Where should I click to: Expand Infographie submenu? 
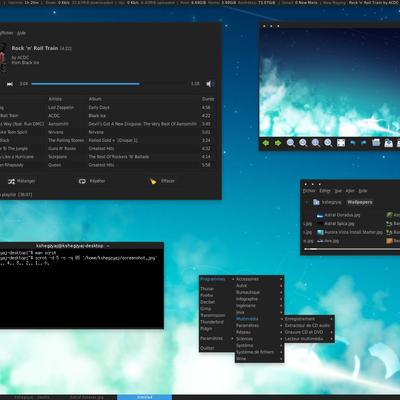click(x=259, y=299)
